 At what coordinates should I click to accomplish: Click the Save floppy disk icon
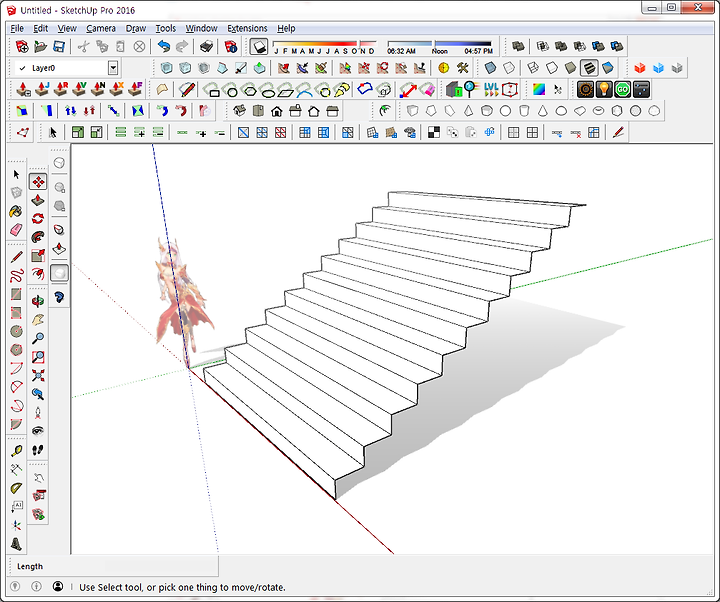59,46
